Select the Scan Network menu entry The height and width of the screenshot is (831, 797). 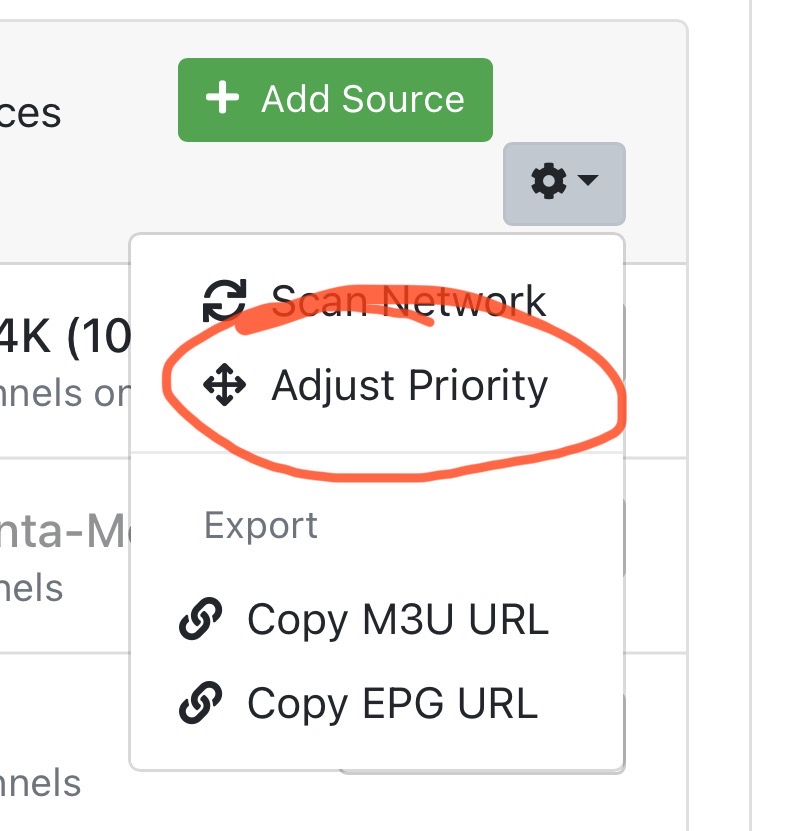[408, 301]
